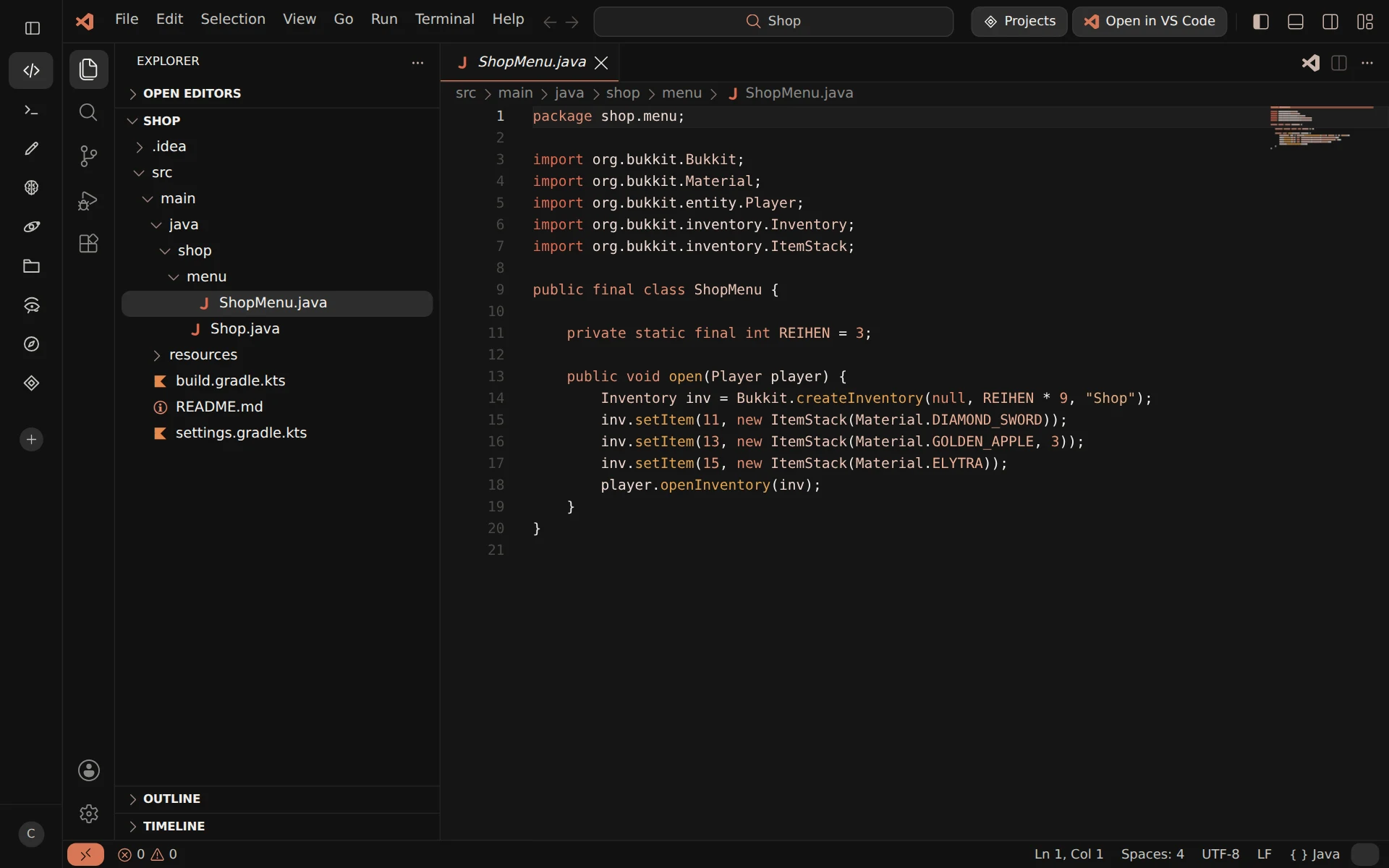
Task: Open settings.gradle.kts file
Action: (x=277, y=433)
